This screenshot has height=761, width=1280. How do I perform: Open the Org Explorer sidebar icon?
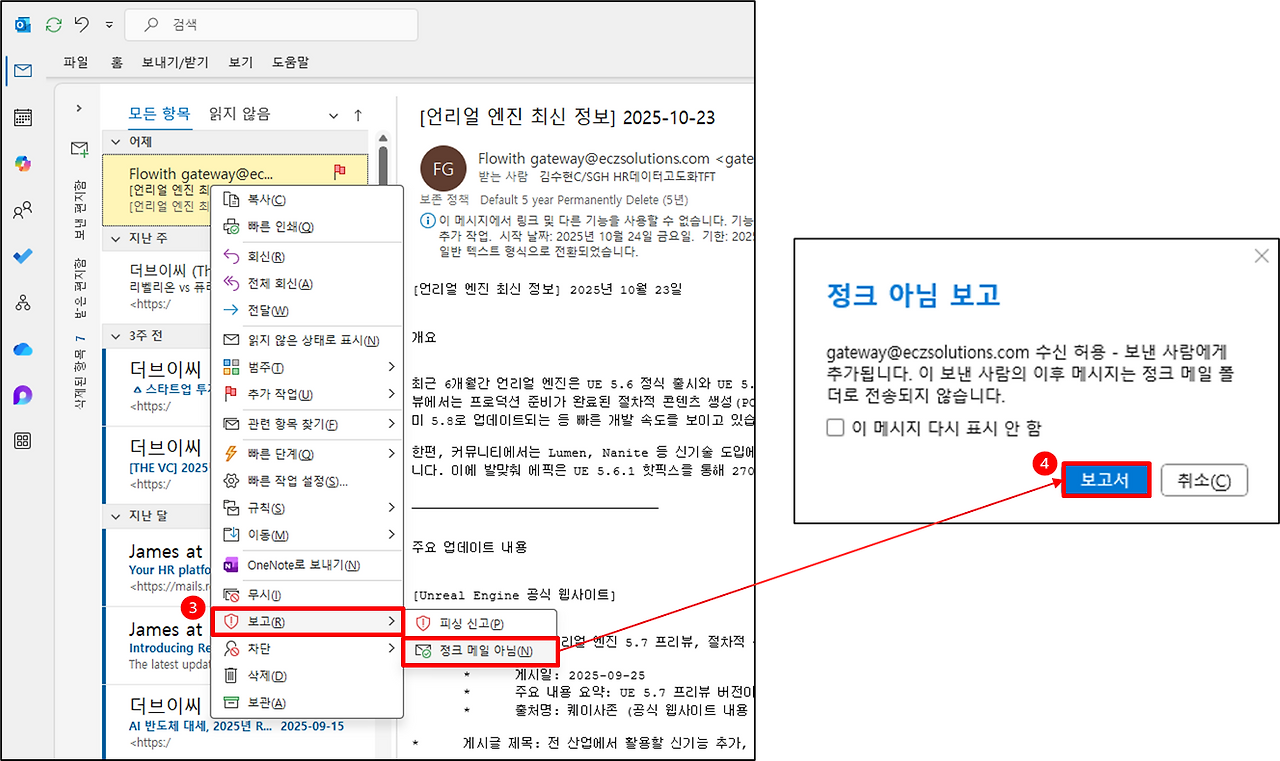click(22, 303)
